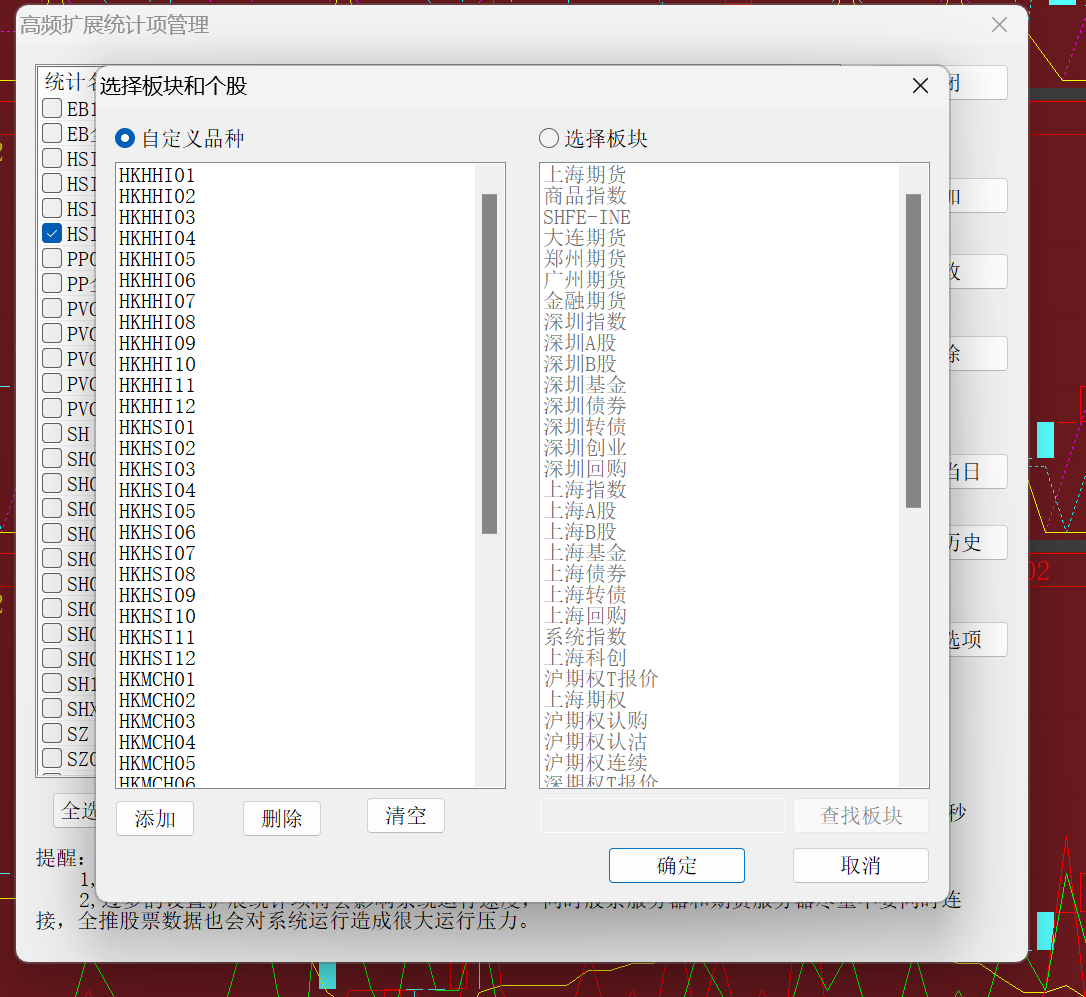
Task: Click the 添加 button
Action: pyautogui.click(x=154, y=818)
